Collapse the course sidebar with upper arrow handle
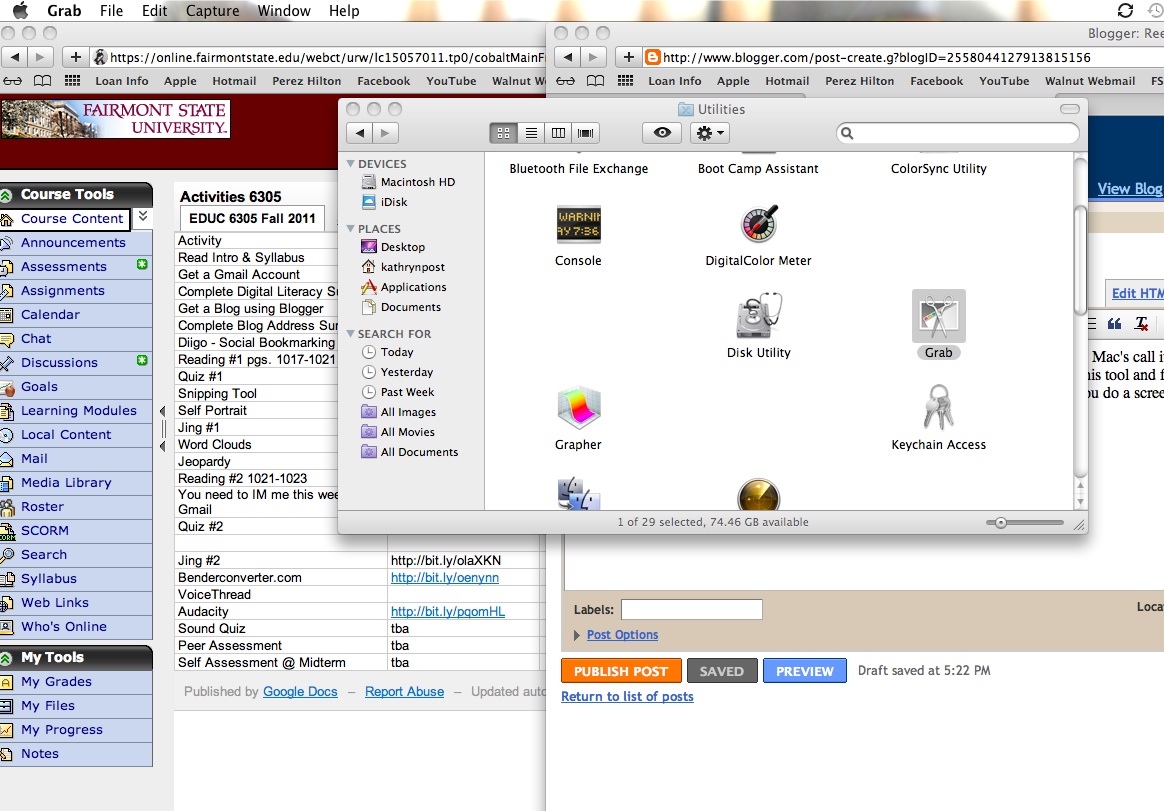Viewport: 1164px width, 811px height. pyautogui.click(x=163, y=411)
